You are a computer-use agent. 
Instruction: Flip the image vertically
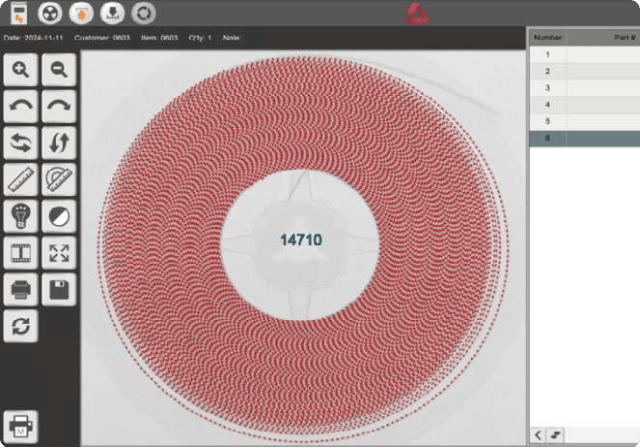click(59, 143)
